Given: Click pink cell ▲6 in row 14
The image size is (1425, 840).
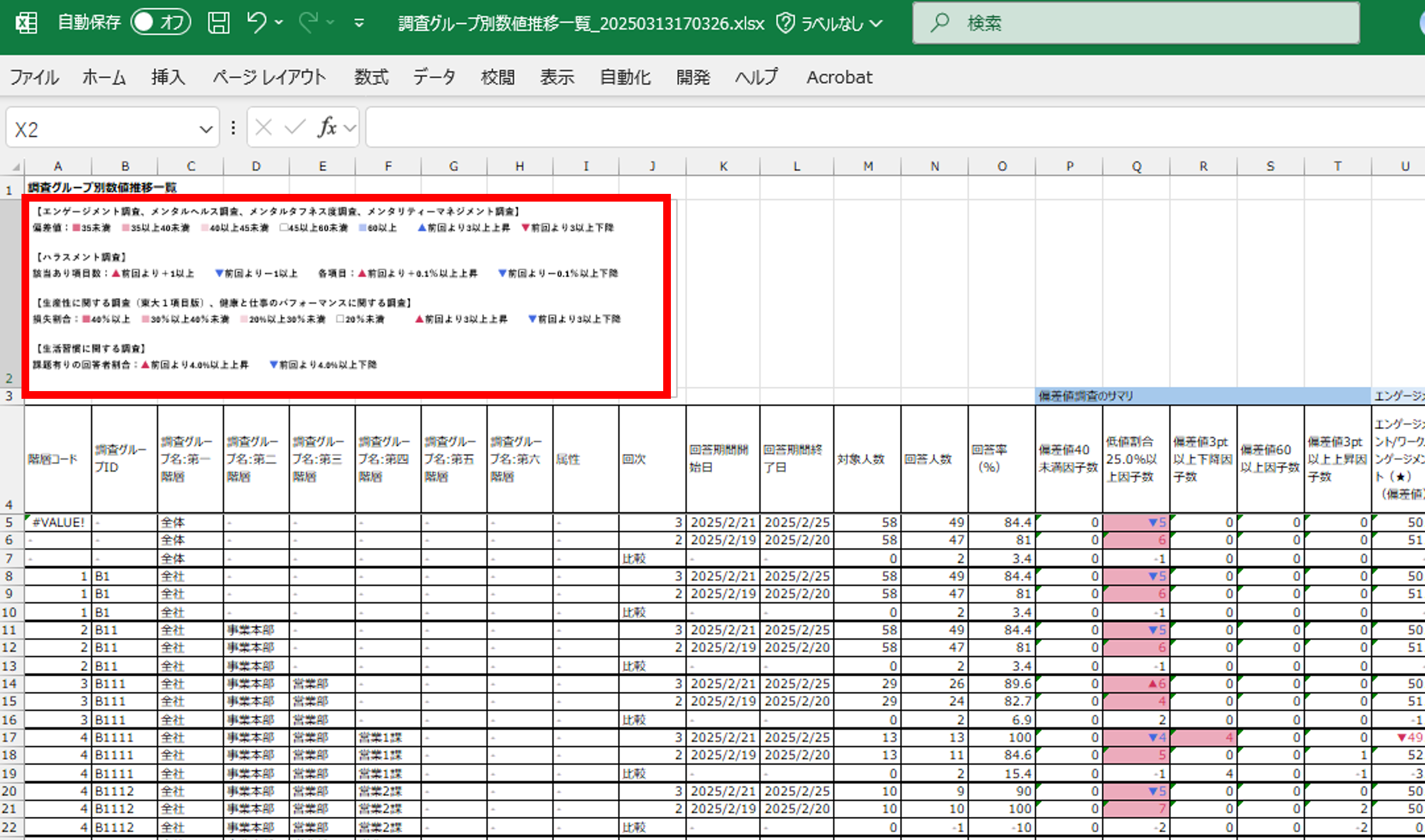Looking at the screenshot, I should (1136, 684).
